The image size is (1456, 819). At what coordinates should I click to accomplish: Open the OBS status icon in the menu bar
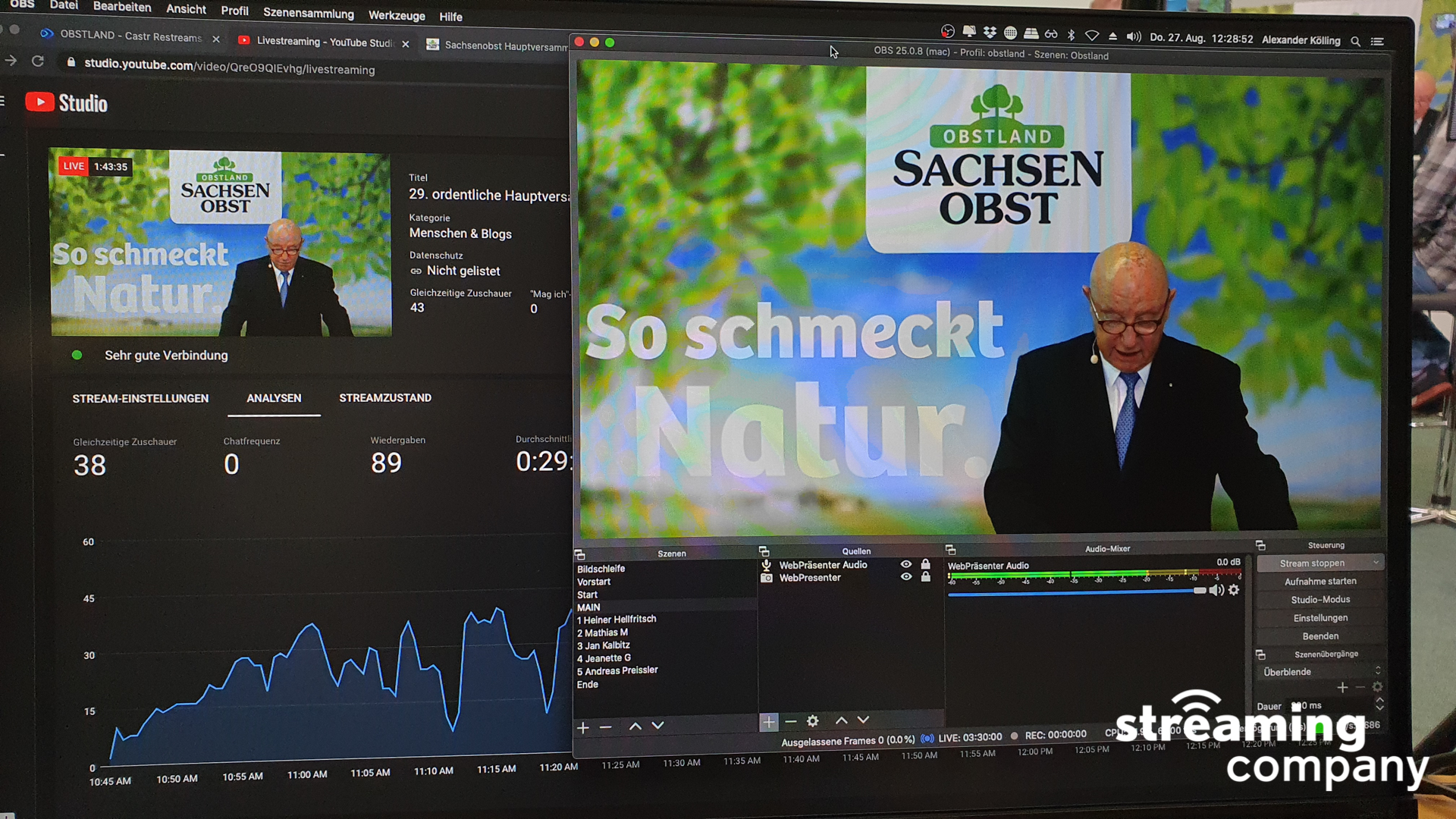tap(948, 32)
